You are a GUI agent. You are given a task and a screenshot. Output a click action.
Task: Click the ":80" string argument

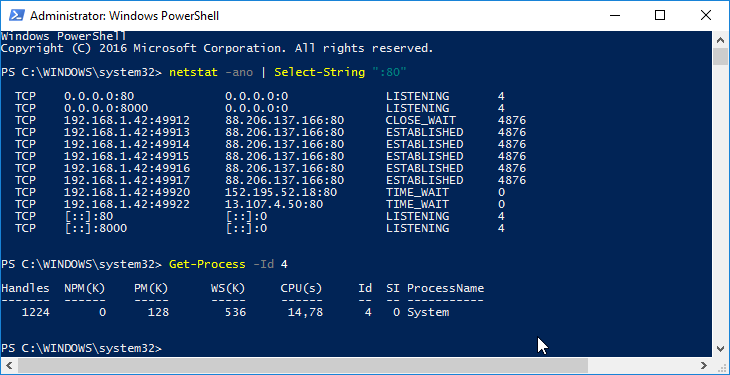click(390, 72)
